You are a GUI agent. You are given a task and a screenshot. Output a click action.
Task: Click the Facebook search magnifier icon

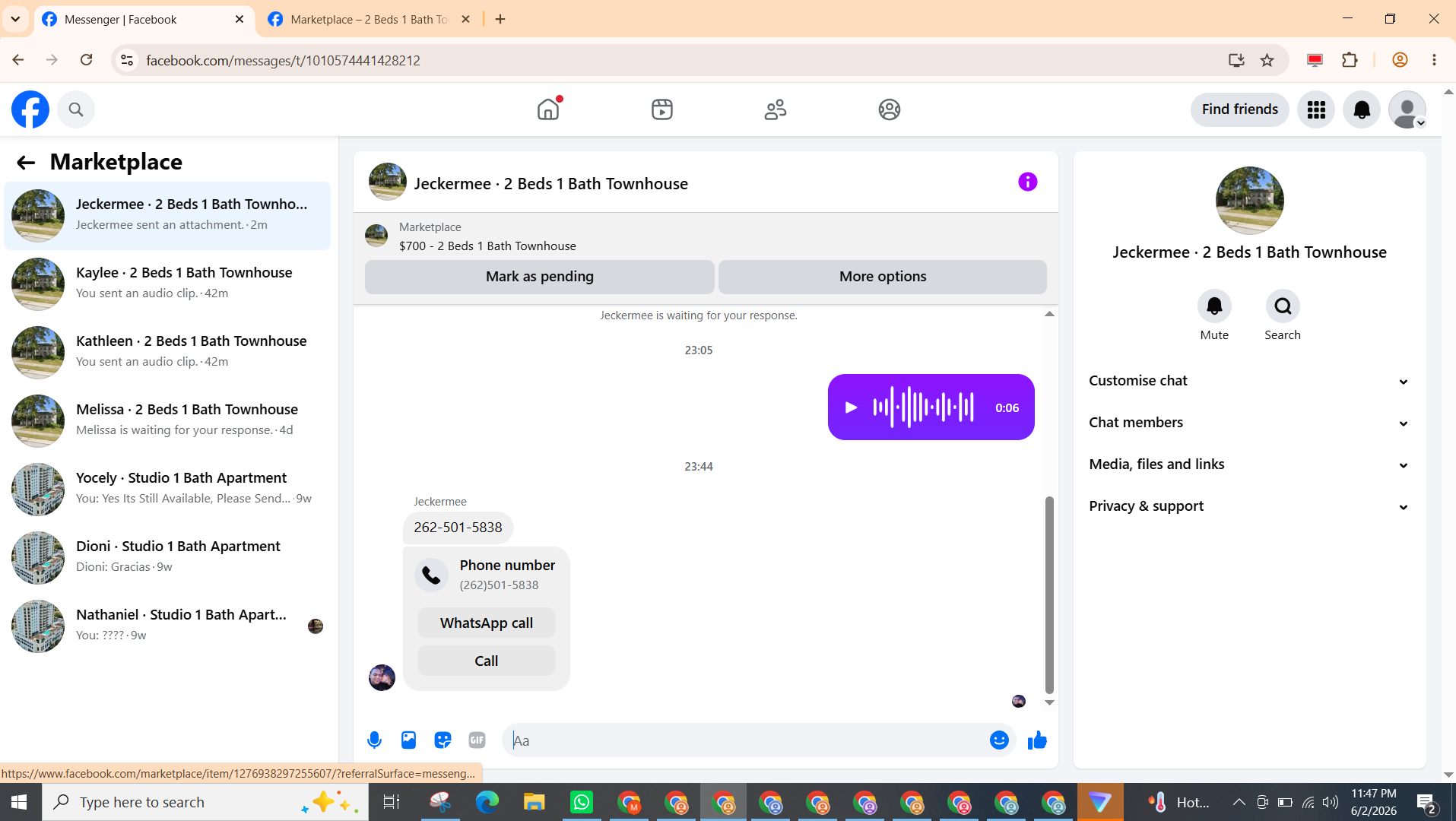[x=75, y=109]
